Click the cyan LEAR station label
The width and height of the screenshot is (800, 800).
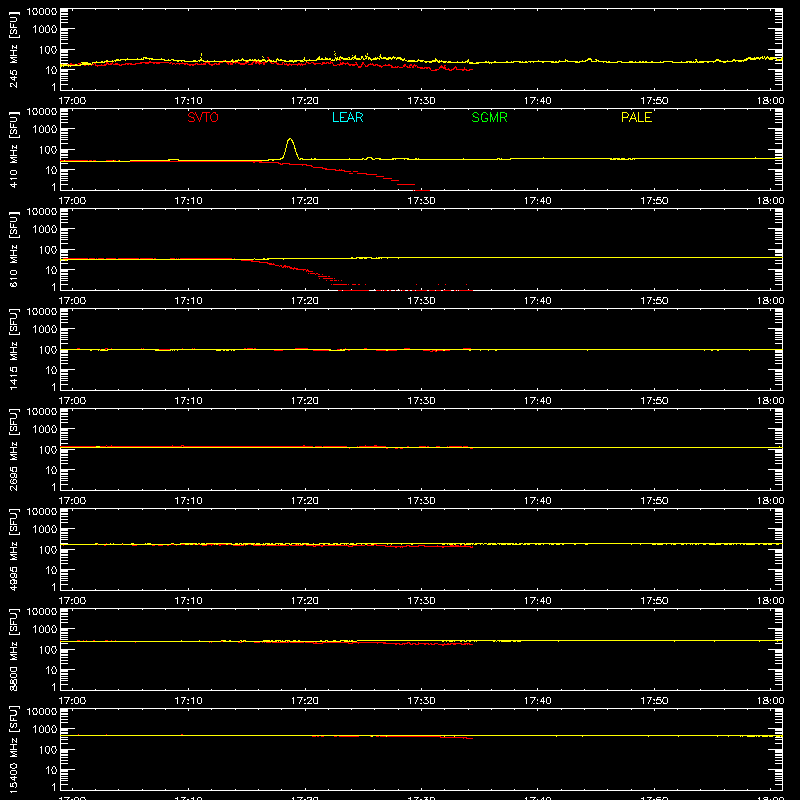347,117
